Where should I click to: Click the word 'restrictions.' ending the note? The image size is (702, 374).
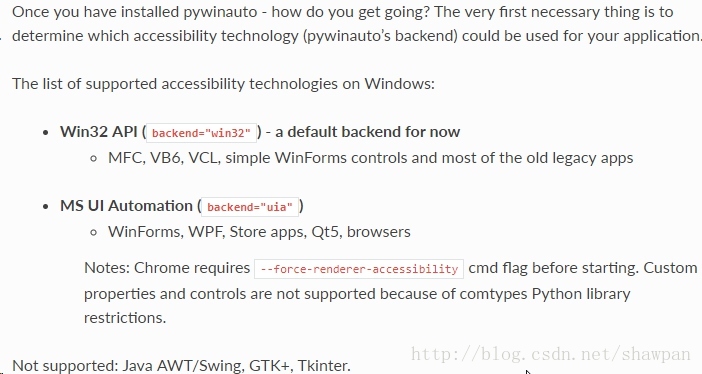125,318
